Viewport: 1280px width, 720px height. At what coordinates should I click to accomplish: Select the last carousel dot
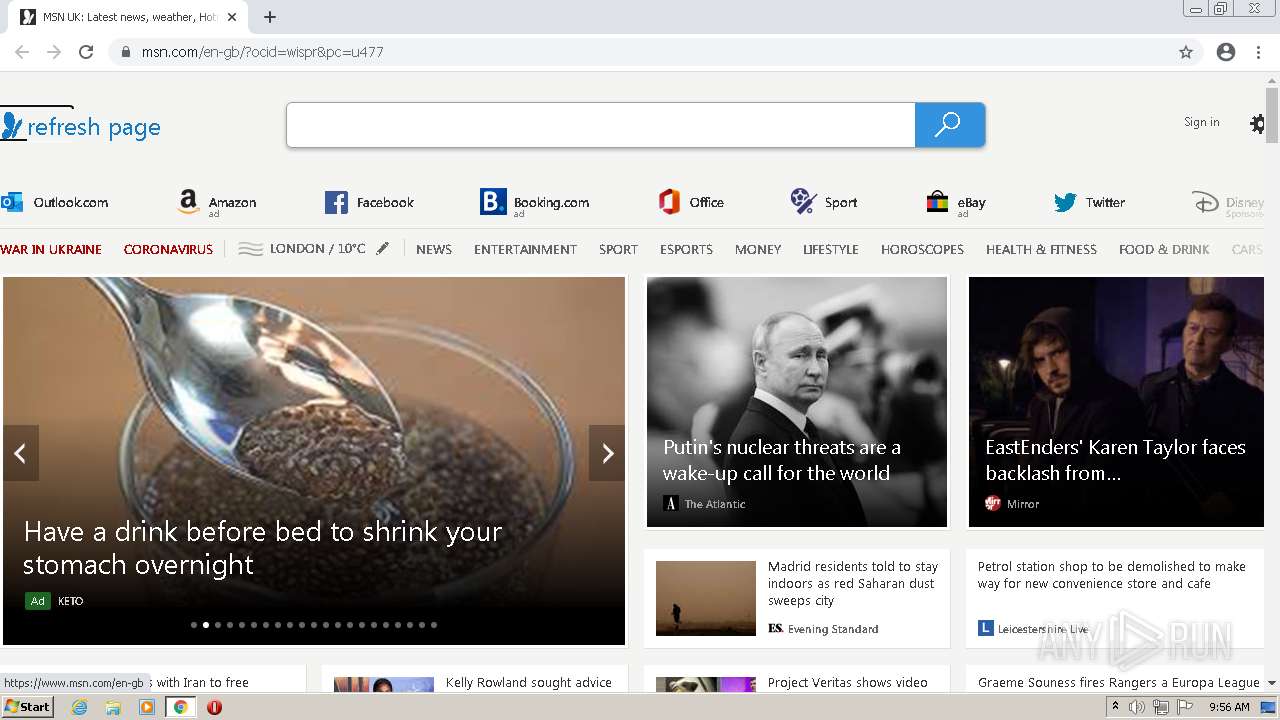coord(434,625)
